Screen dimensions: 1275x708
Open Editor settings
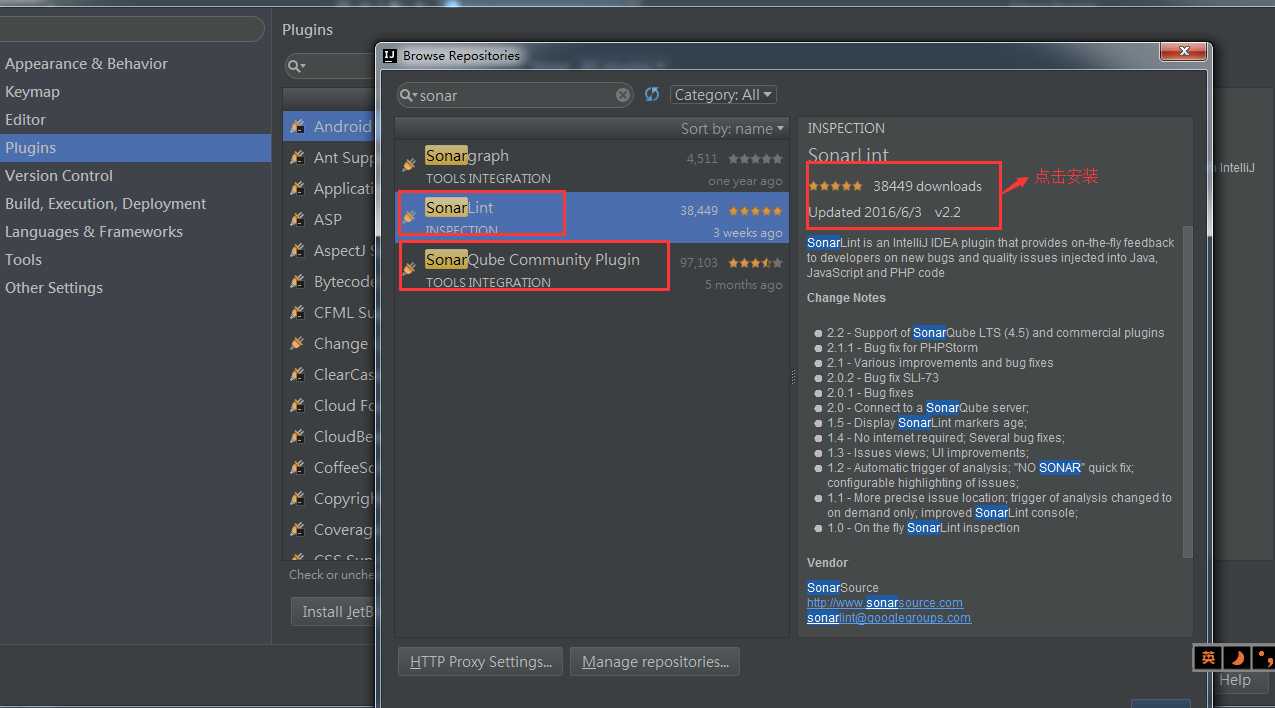tap(25, 119)
